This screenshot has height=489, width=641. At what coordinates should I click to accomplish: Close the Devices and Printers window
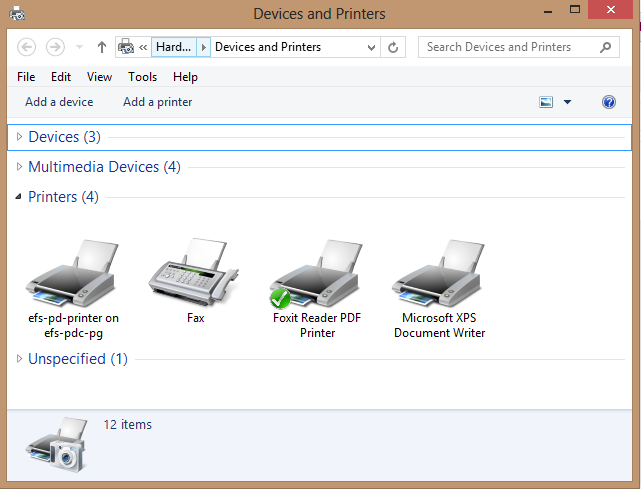[x=611, y=10]
